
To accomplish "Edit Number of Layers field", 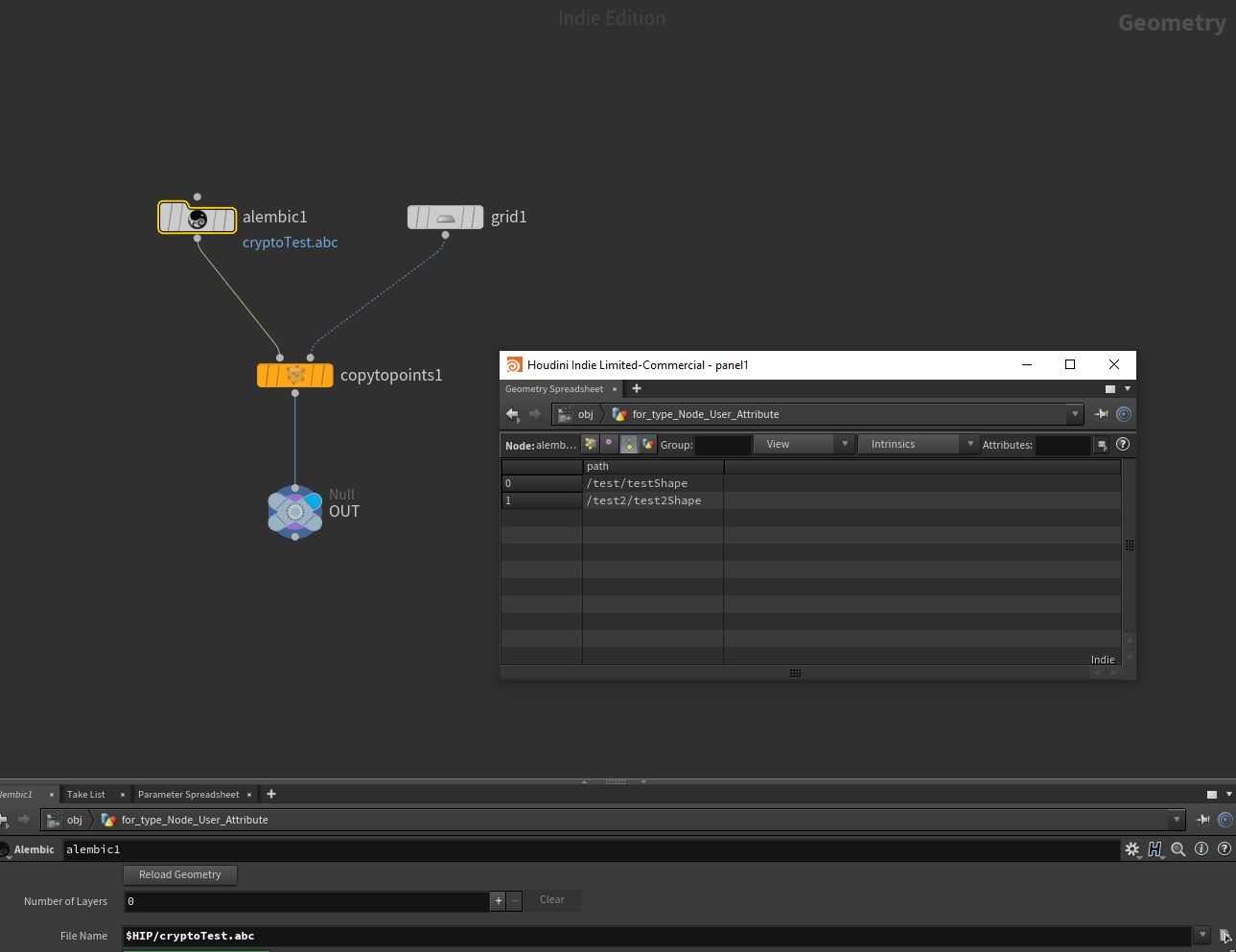I will [307, 901].
